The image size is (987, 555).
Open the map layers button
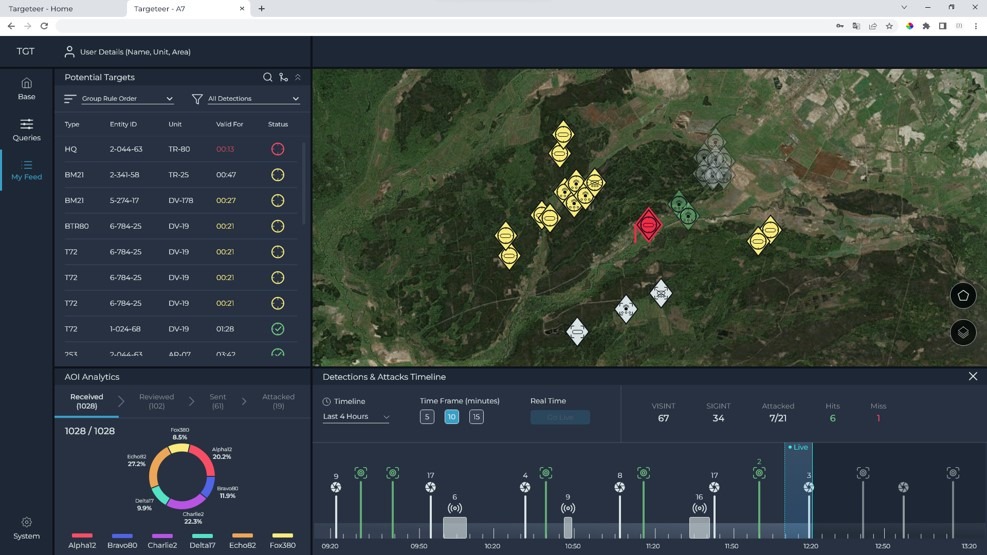click(963, 332)
